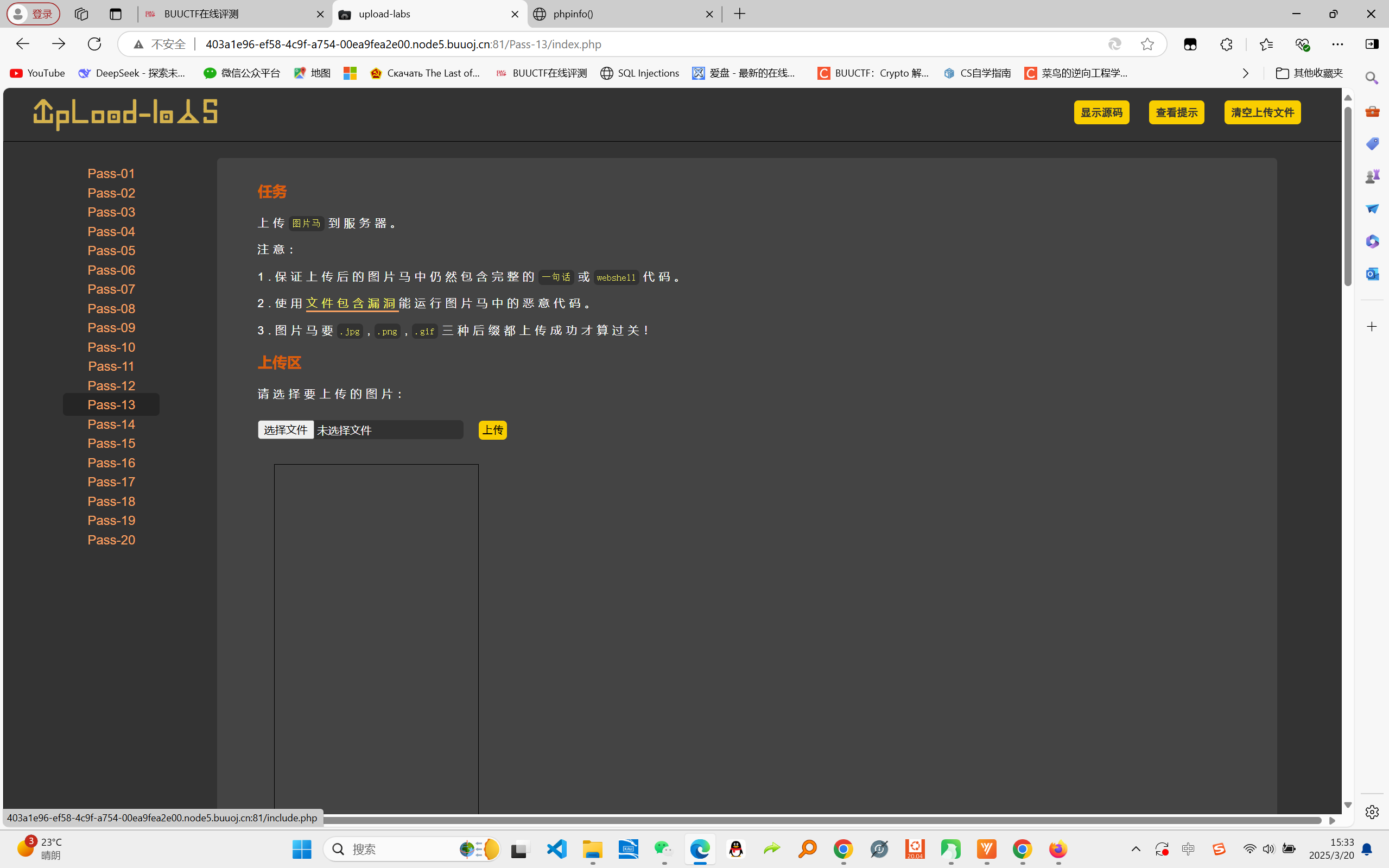Open sidebar settings gear icon
The image size is (1389, 868).
click(x=1372, y=812)
